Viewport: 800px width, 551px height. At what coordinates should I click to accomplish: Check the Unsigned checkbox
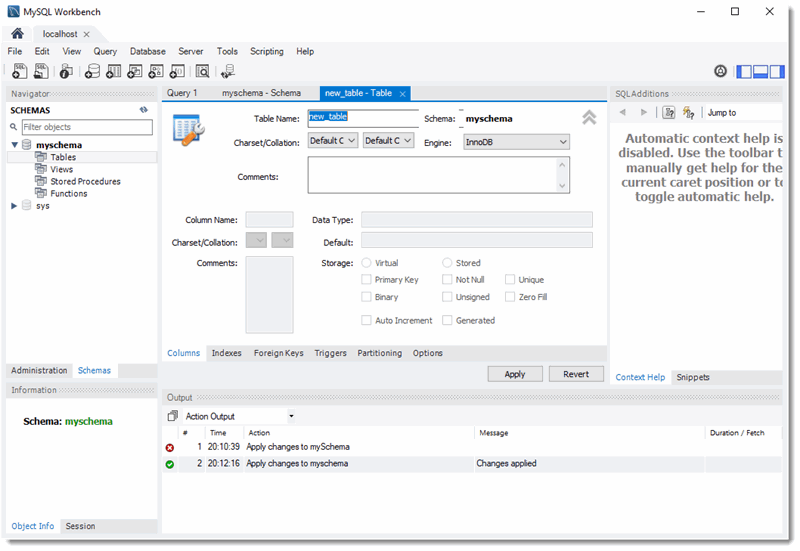(447, 297)
